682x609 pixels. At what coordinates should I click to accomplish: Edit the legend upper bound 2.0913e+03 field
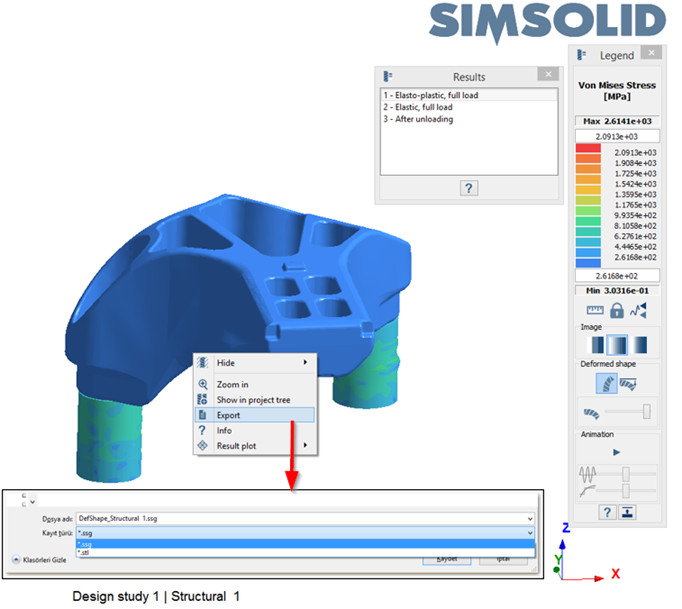(x=617, y=136)
